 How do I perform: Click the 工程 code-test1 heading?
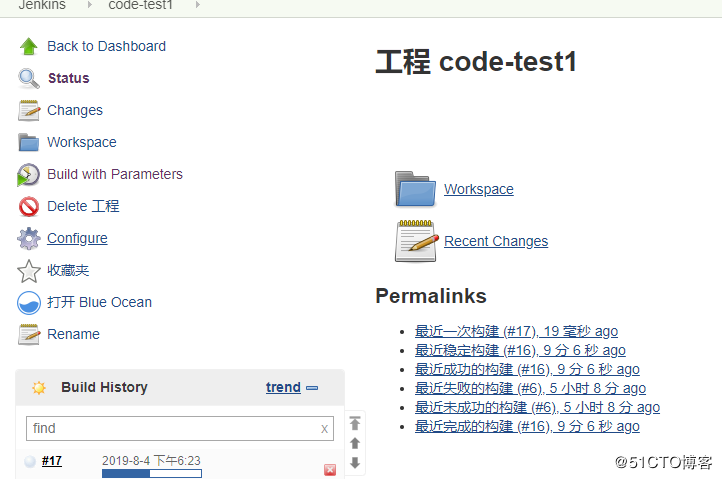[476, 62]
